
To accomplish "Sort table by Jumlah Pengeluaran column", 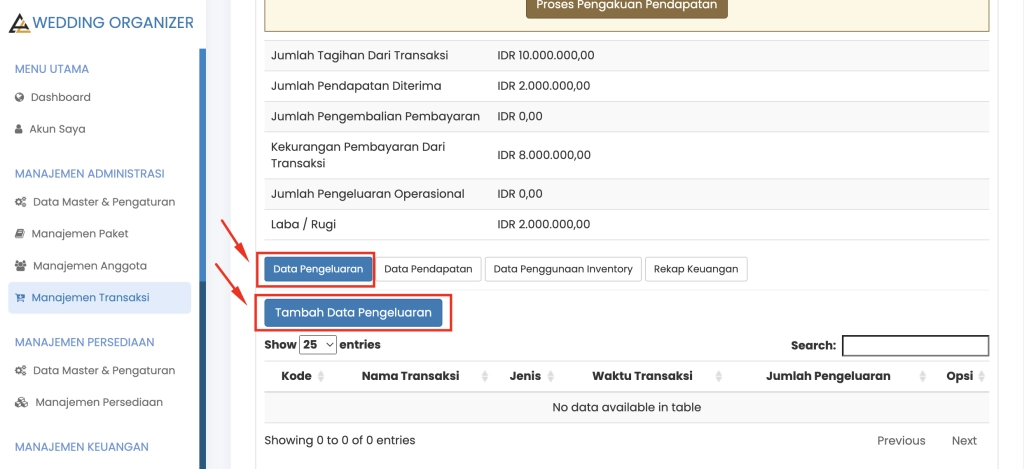I will click(x=827, y=376).
